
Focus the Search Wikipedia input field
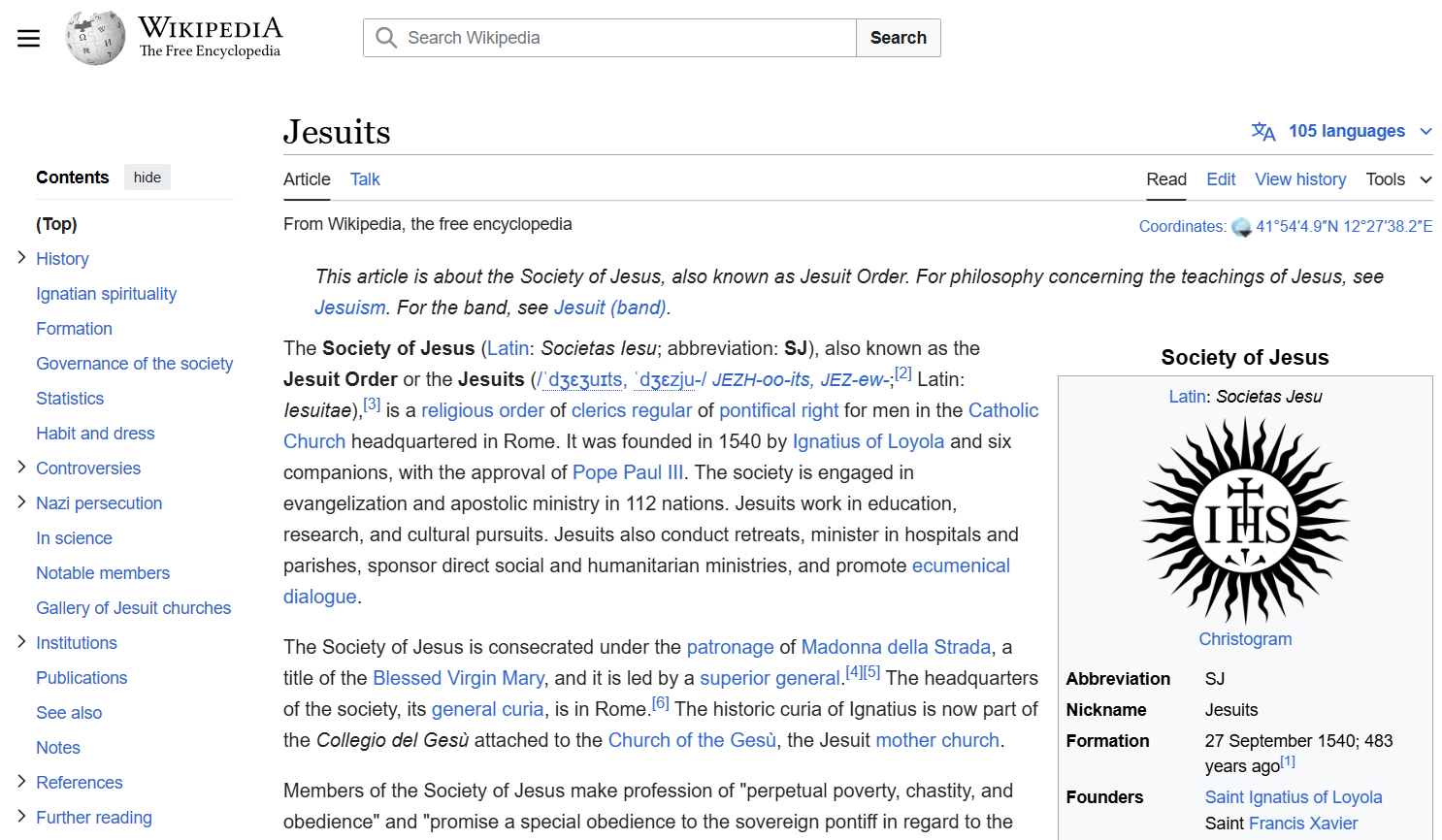(609, 38)
